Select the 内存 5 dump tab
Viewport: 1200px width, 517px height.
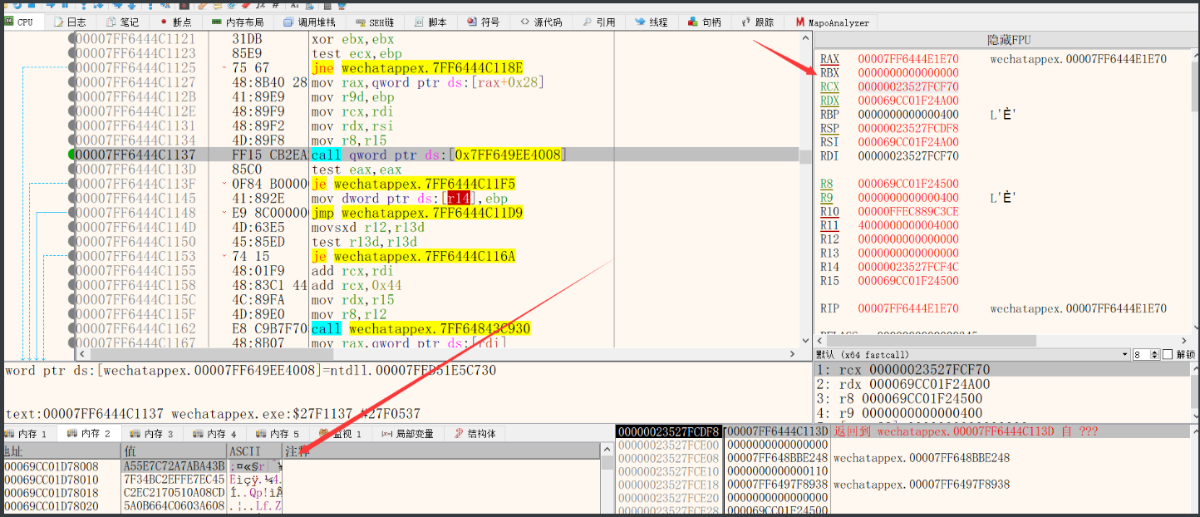278,434
